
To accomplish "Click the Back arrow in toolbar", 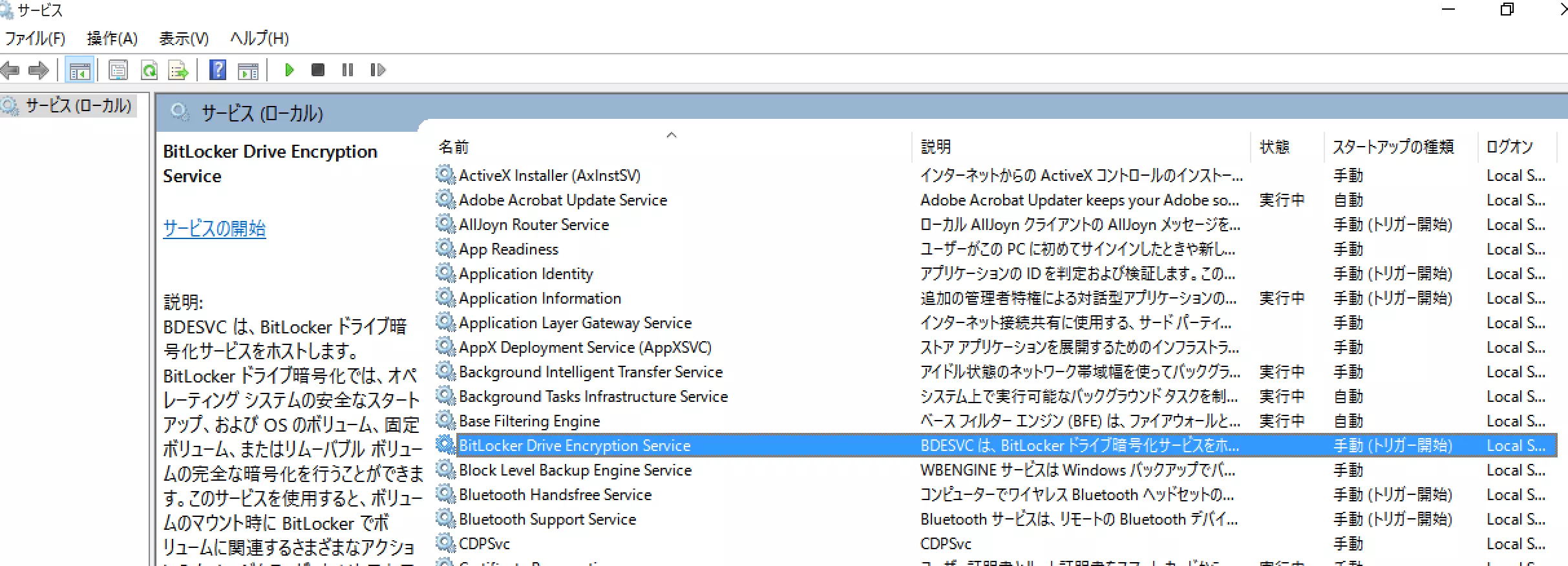I will click(x=11, y=70).
